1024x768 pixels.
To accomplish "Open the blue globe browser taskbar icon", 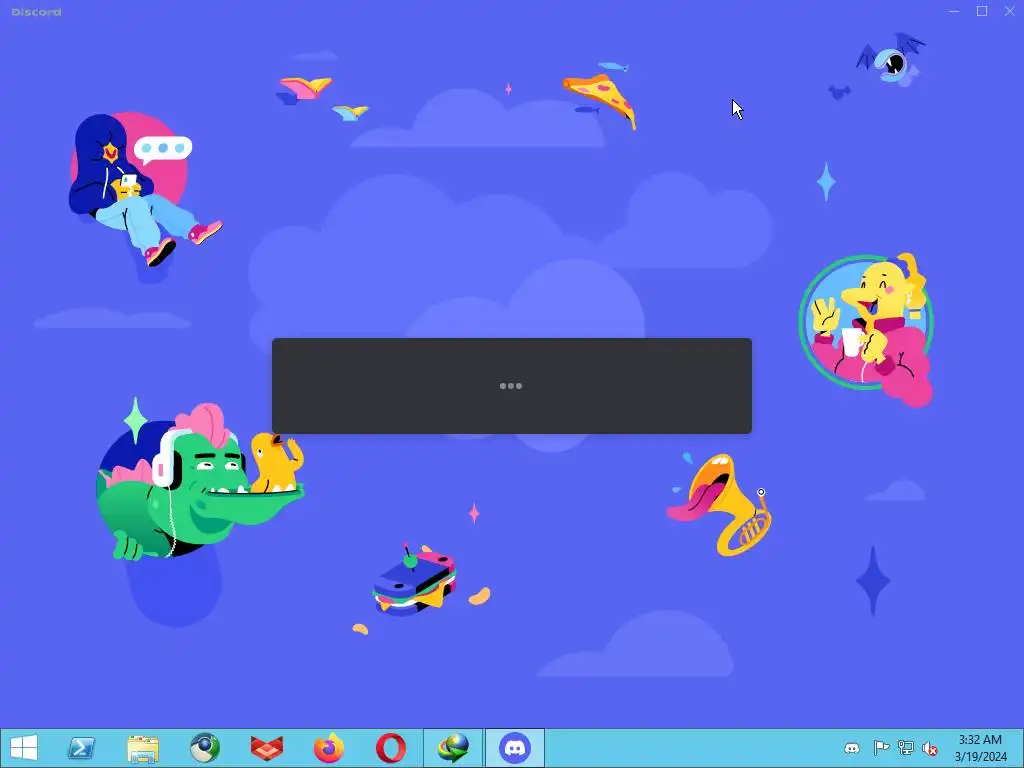I will point(205,748).
